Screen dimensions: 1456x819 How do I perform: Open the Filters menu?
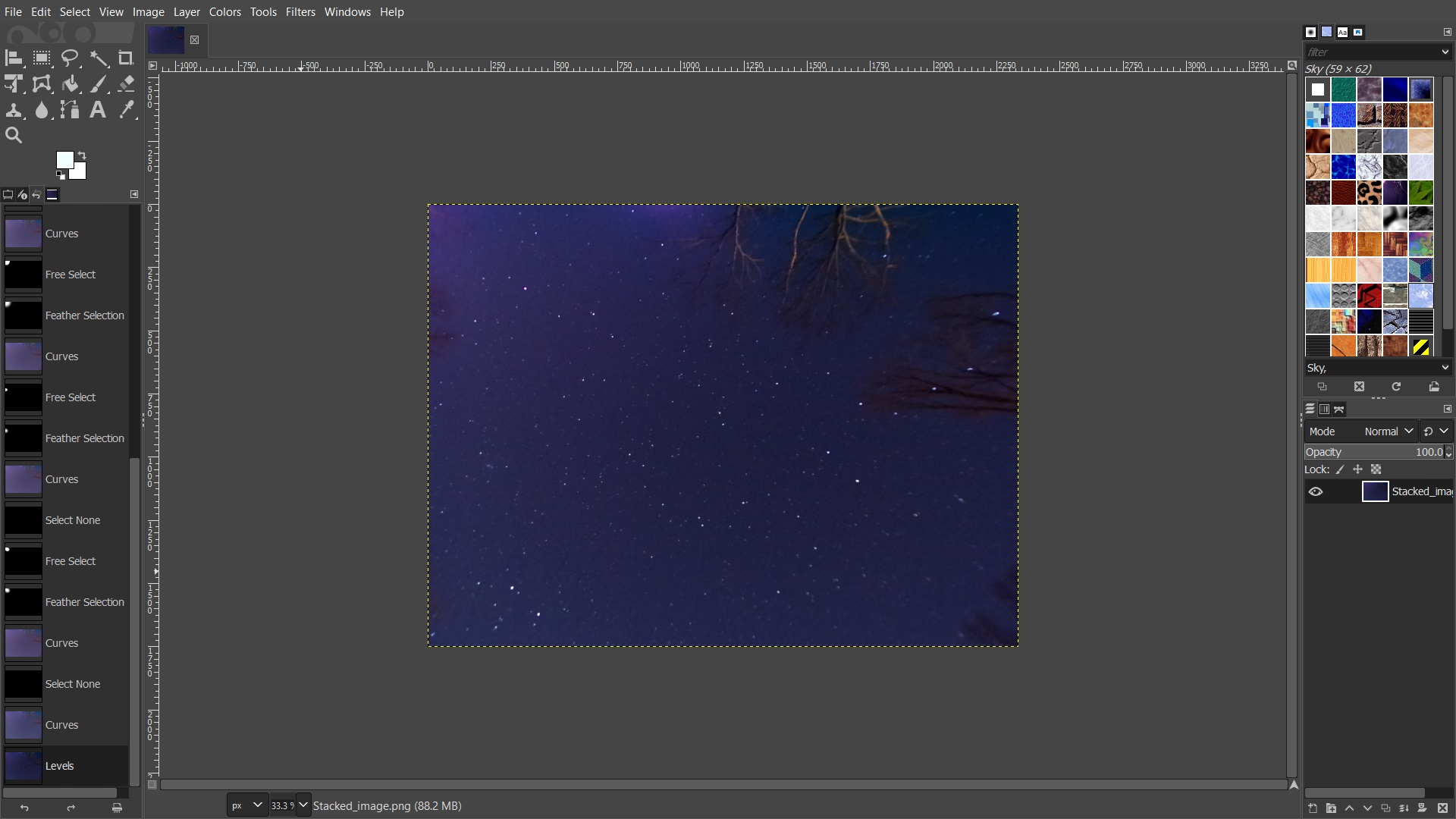tap(300, 11)
